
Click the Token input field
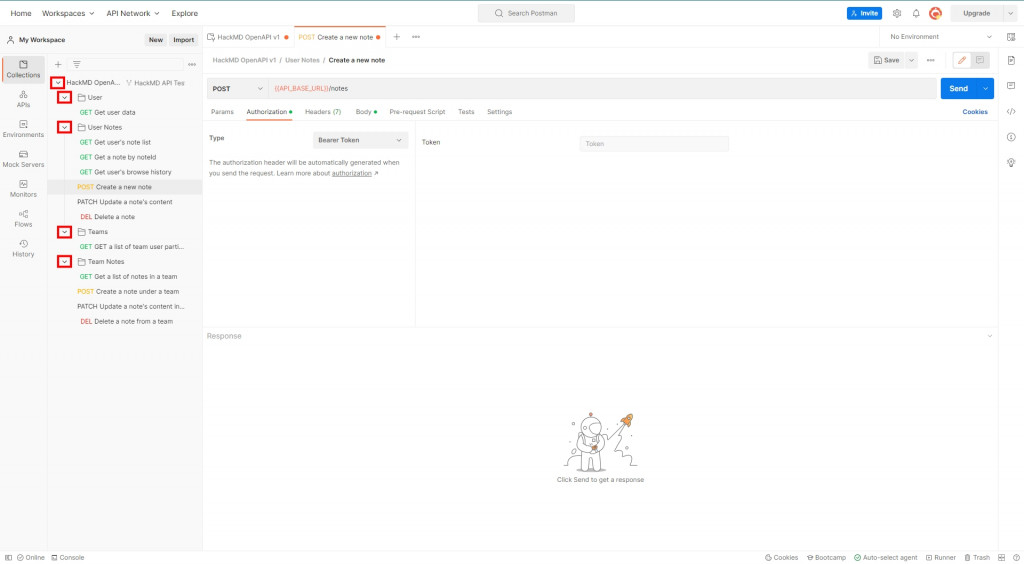654,144
